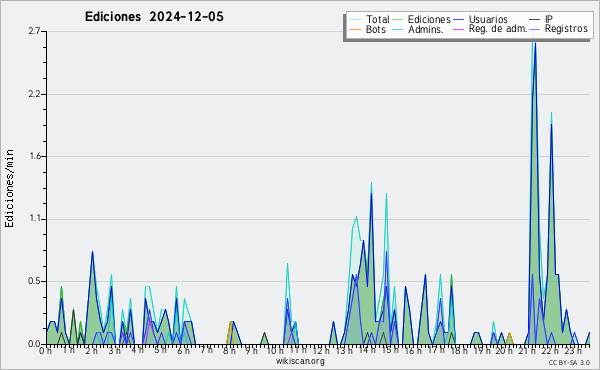
Task: Select the 'Bots' legend entry
Action: (376, 29)
